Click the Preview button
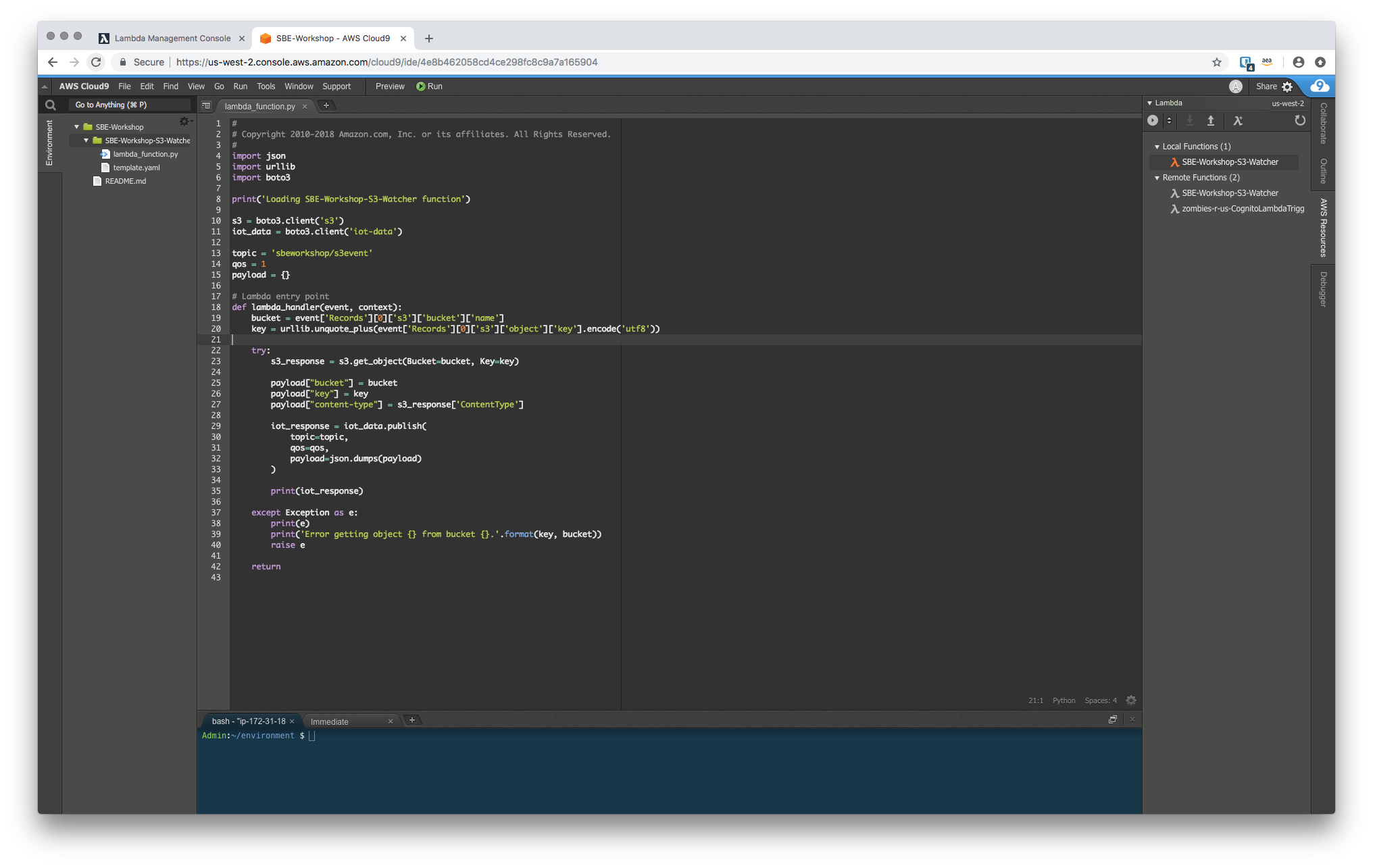The height and width of the screenshot is (868, 1373). 390,86
